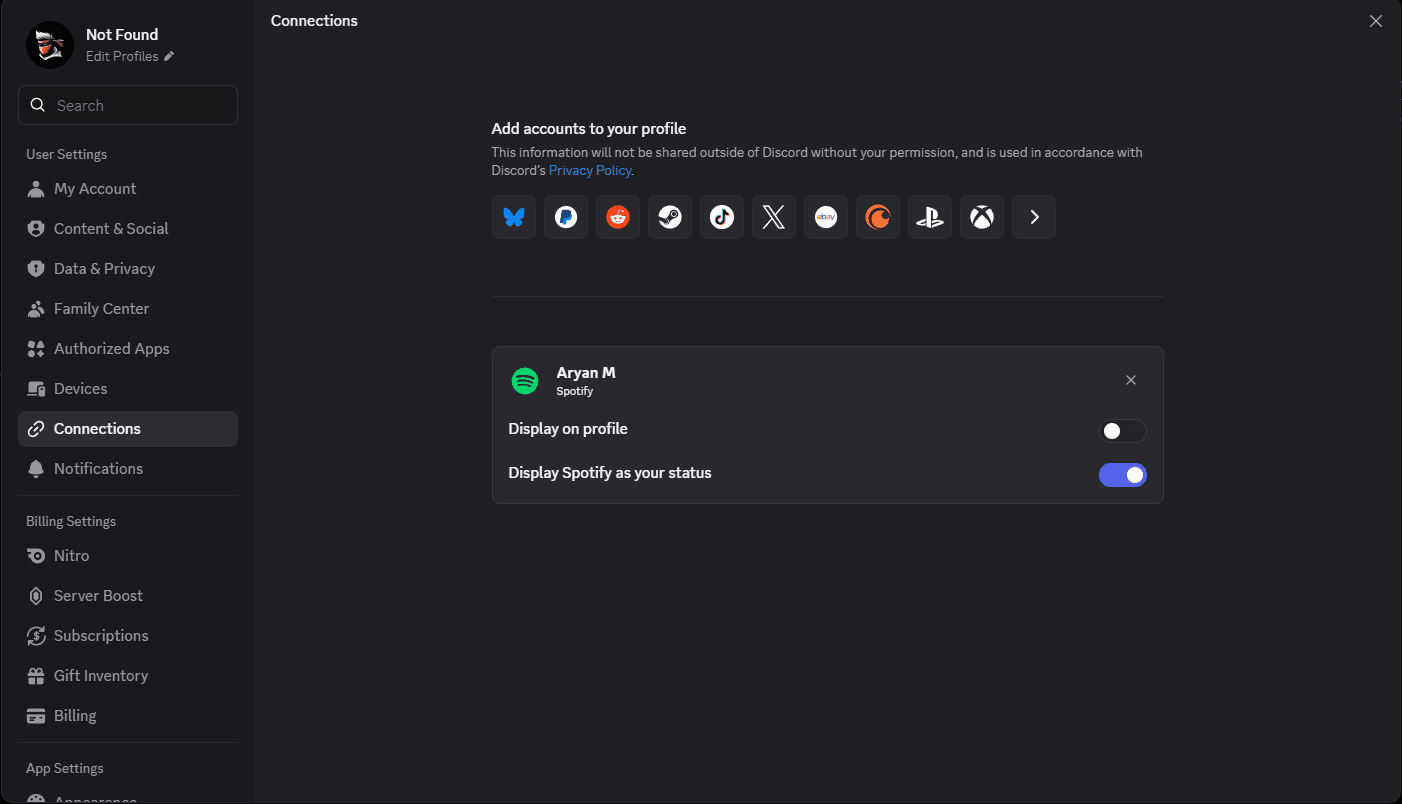
Task: Link your PlayStation Network account
Action: pyautogui.click(x=930, y=217)
